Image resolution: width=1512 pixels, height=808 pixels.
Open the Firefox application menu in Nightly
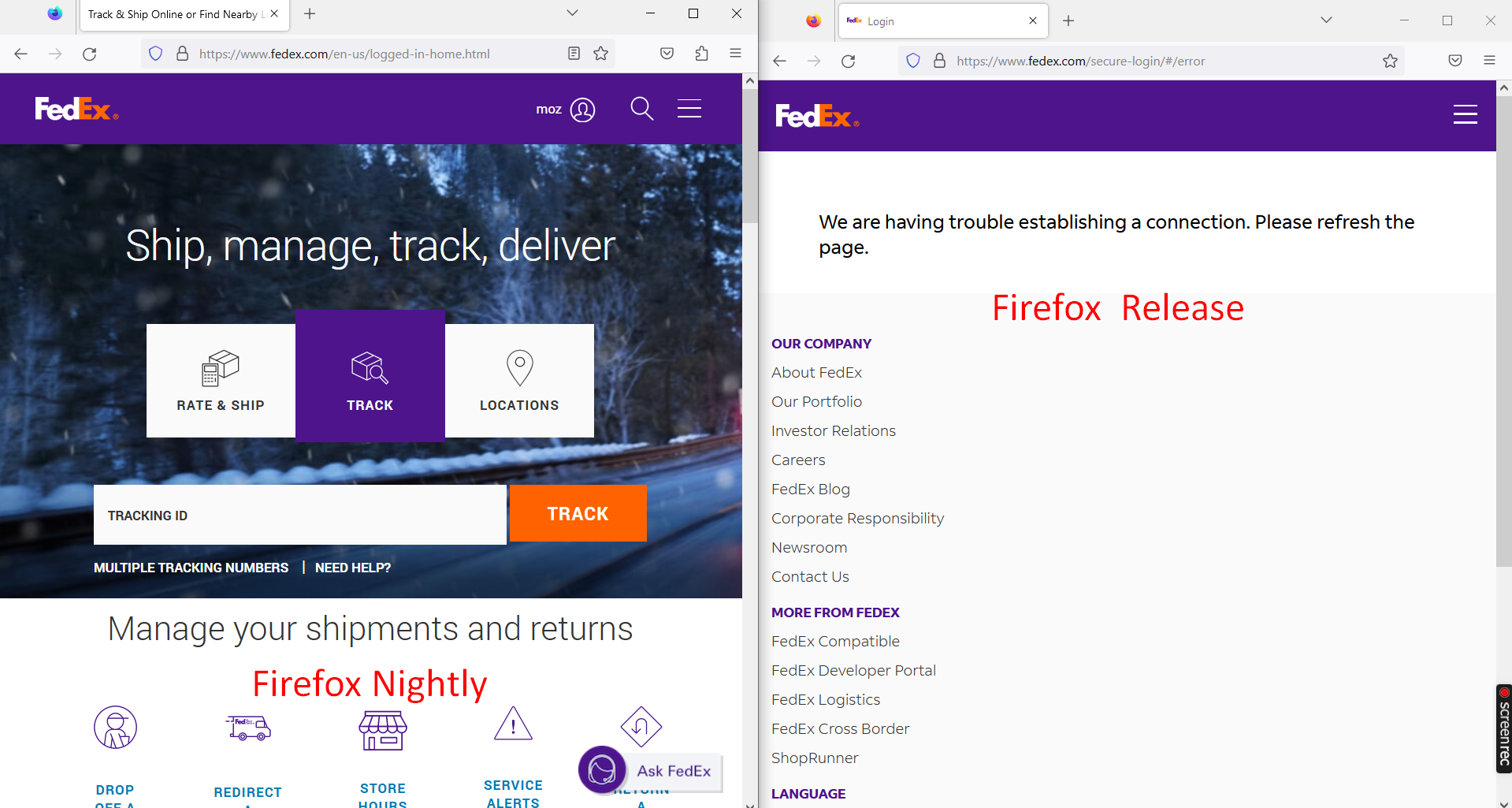pos(735,54)
